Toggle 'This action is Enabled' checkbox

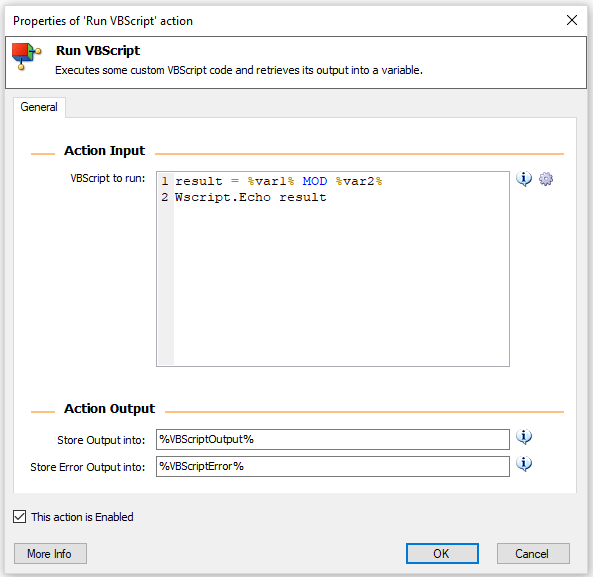click(20, 517)
